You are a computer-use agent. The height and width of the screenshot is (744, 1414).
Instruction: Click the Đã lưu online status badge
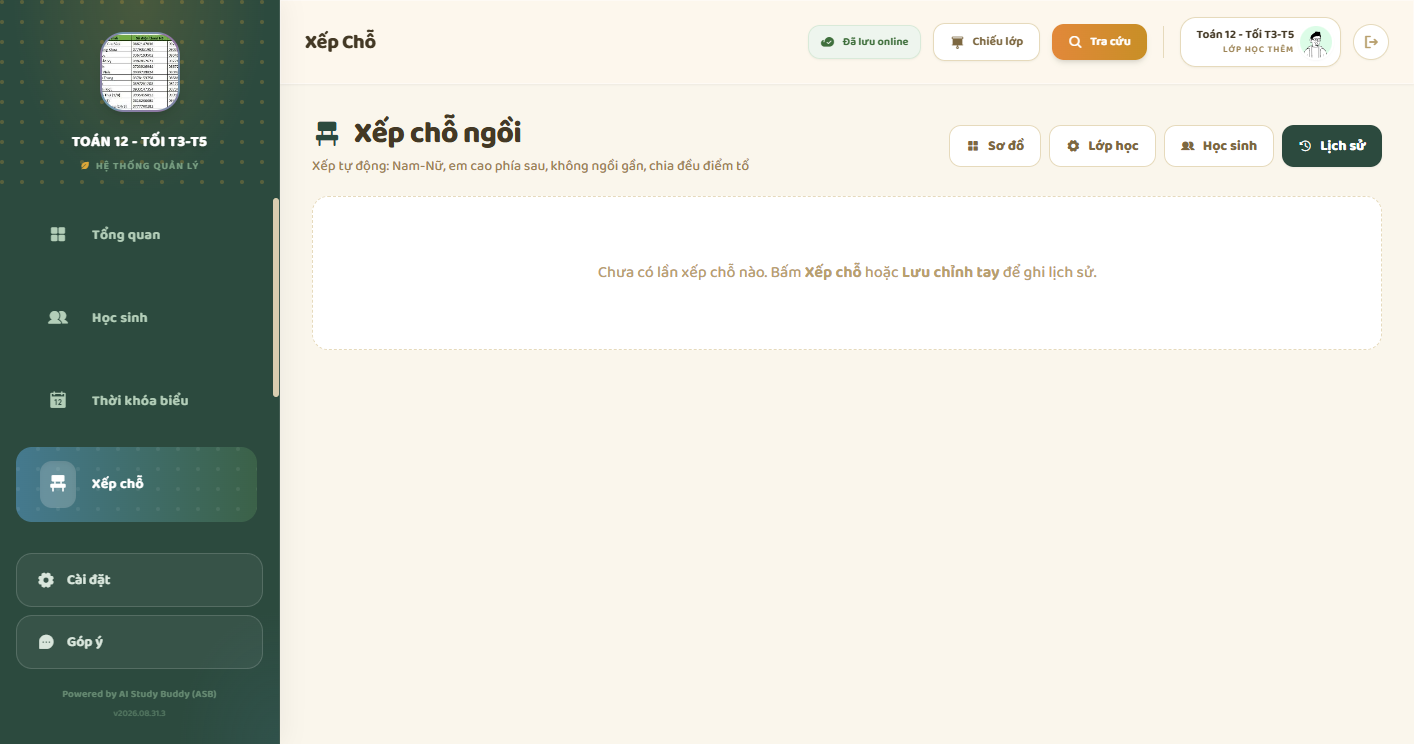pos(864,42)
